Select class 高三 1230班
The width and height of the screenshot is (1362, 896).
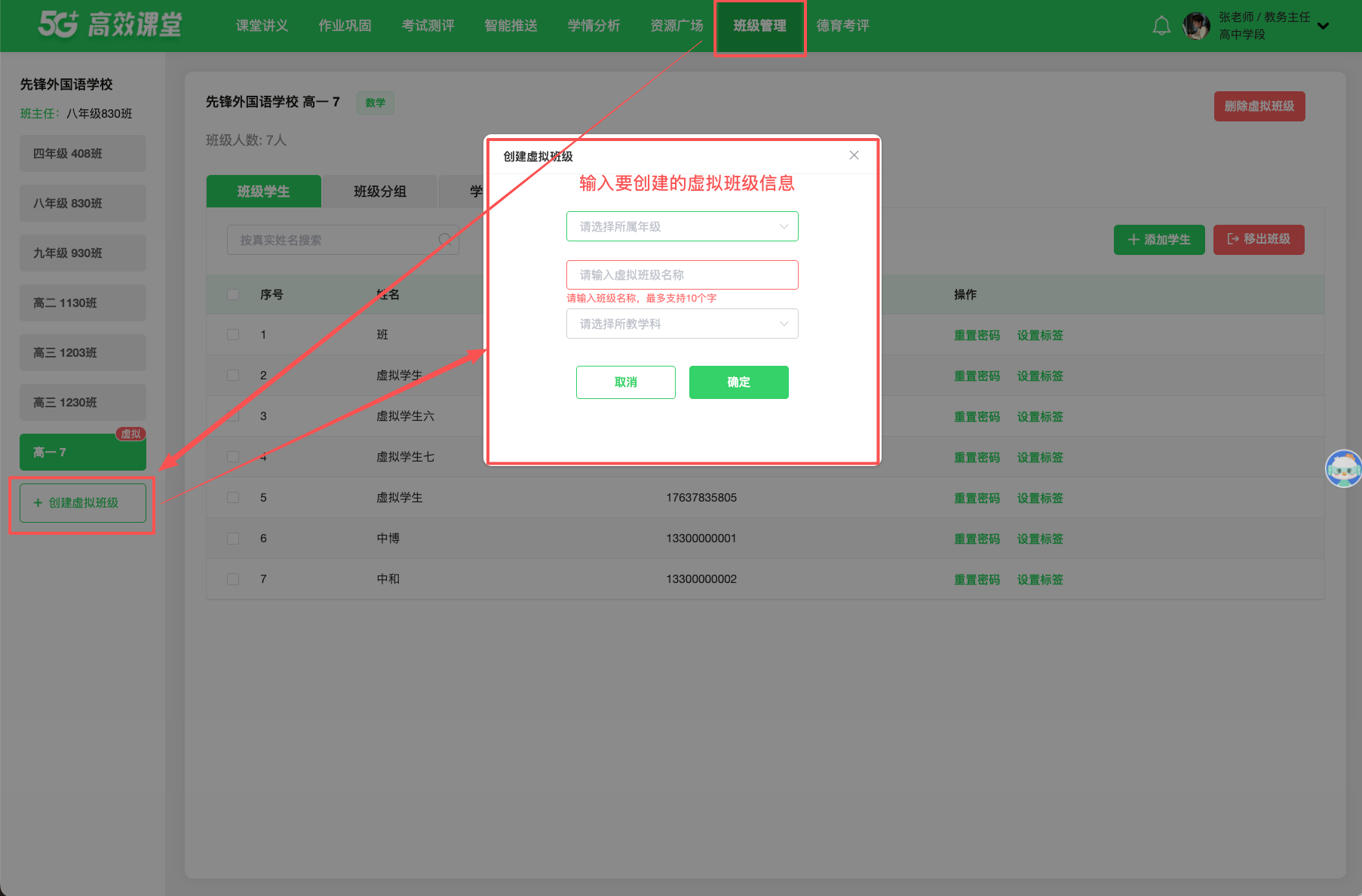pyautogui.click(x=83, y=403)
